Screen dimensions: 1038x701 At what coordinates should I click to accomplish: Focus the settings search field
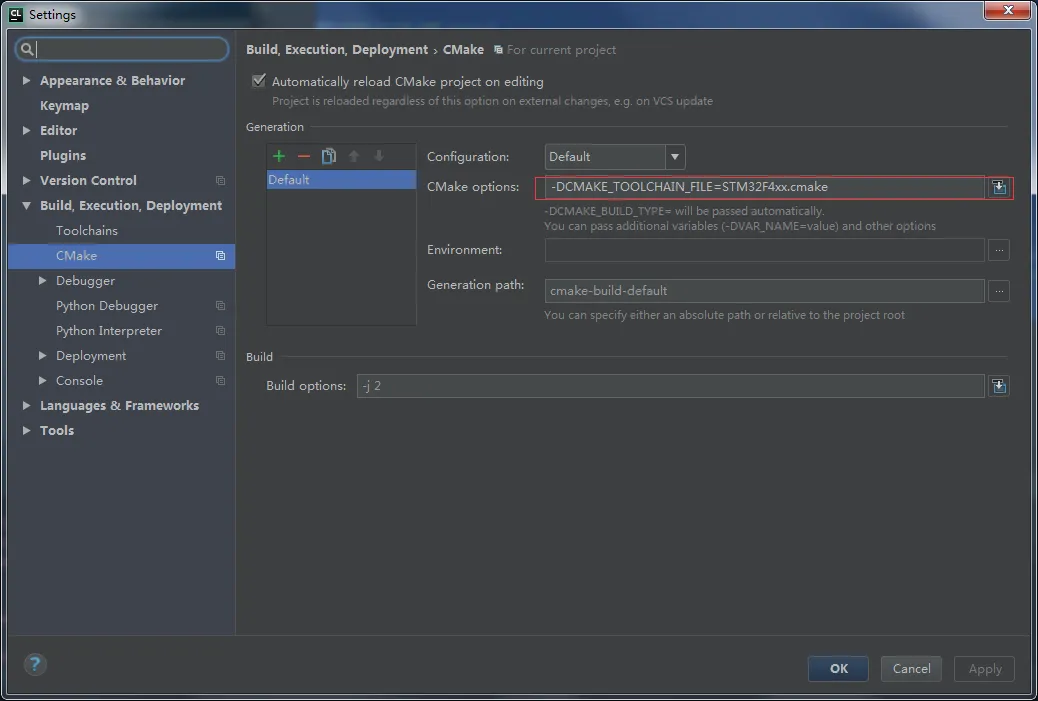click(122, 49)
